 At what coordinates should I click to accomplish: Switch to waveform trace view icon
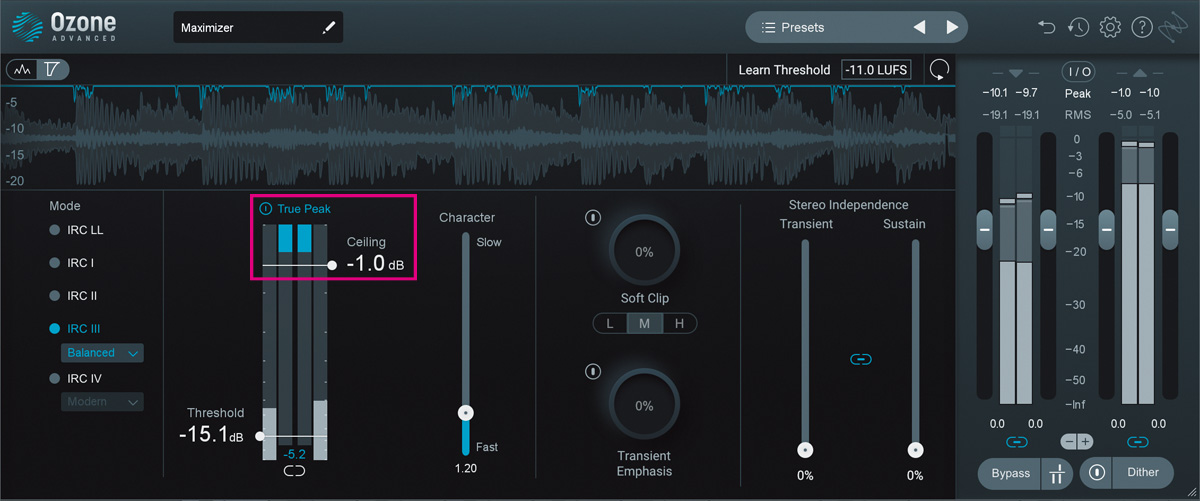(x=22, y=70)
